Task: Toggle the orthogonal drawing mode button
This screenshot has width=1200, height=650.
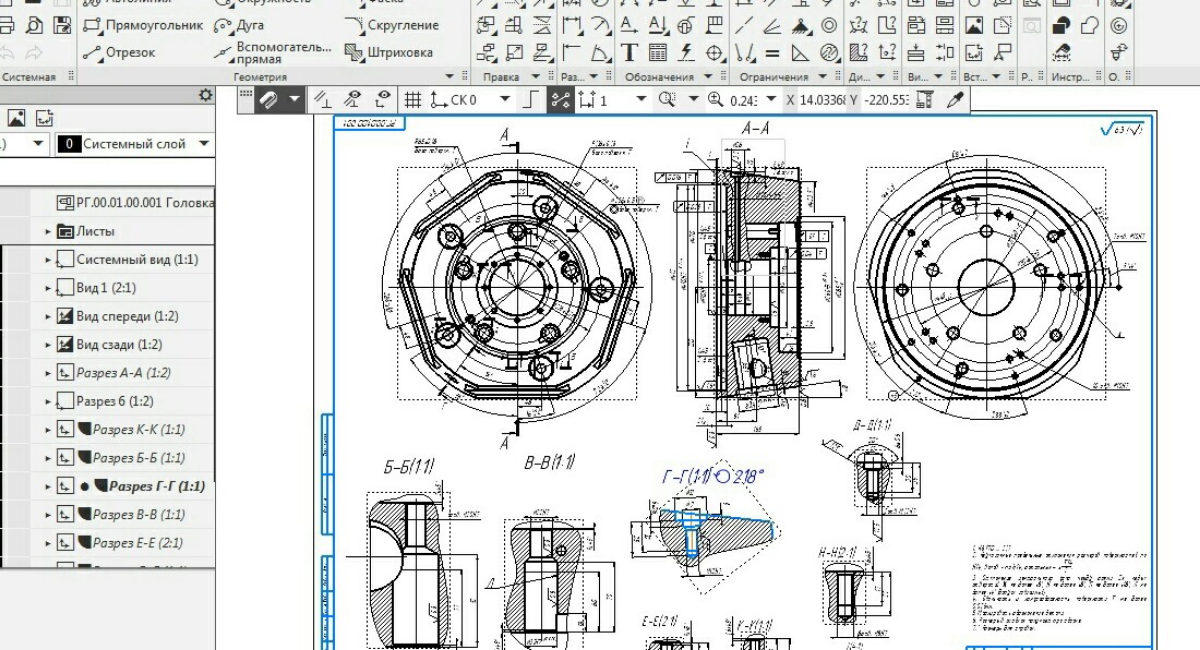Action: [x=532, y=99]
